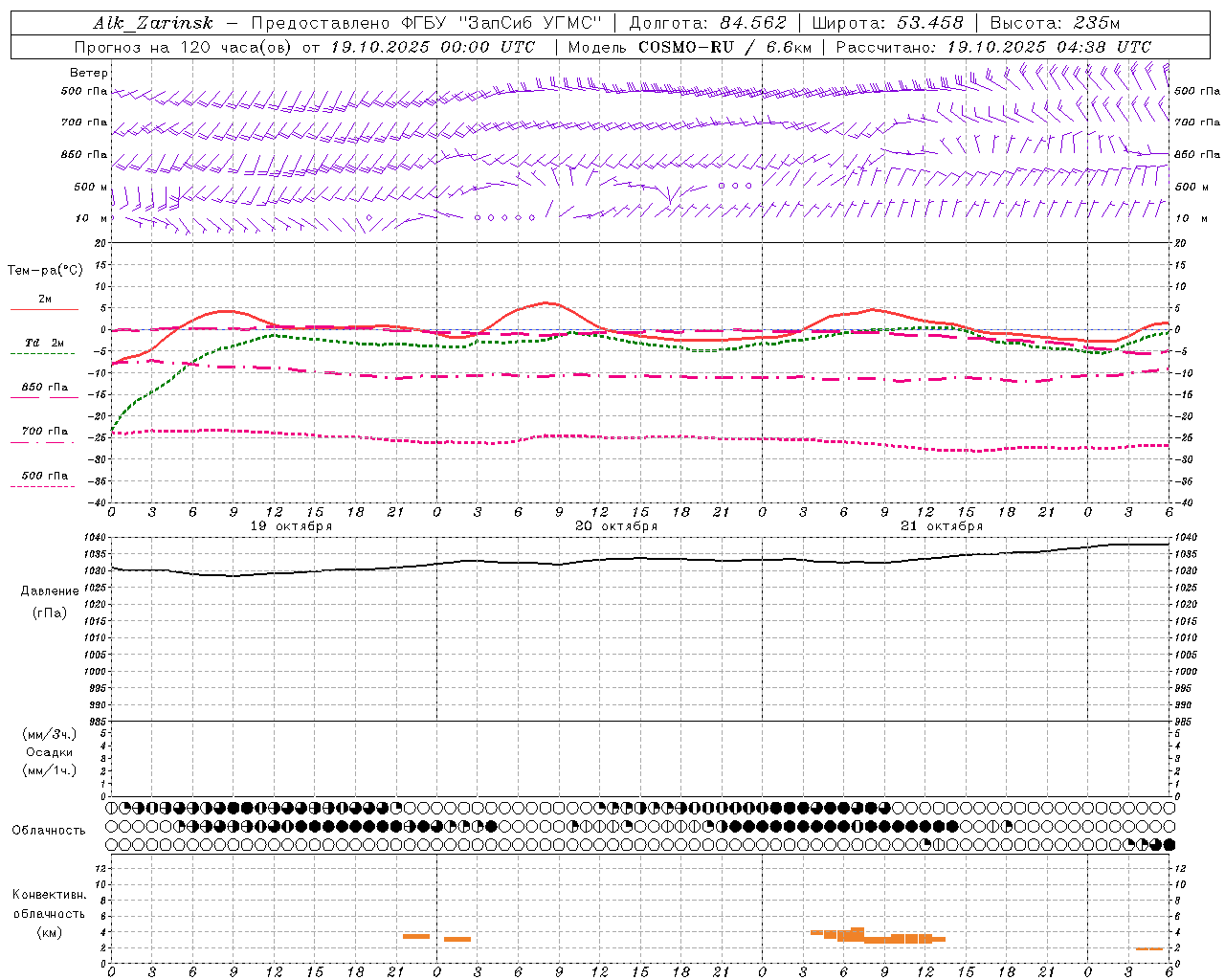Image resolution: width=1225 pixels, height=980 pixels.
Task: Click the -40 tick on left temperature axis
Action: click(x=99, y=502)
